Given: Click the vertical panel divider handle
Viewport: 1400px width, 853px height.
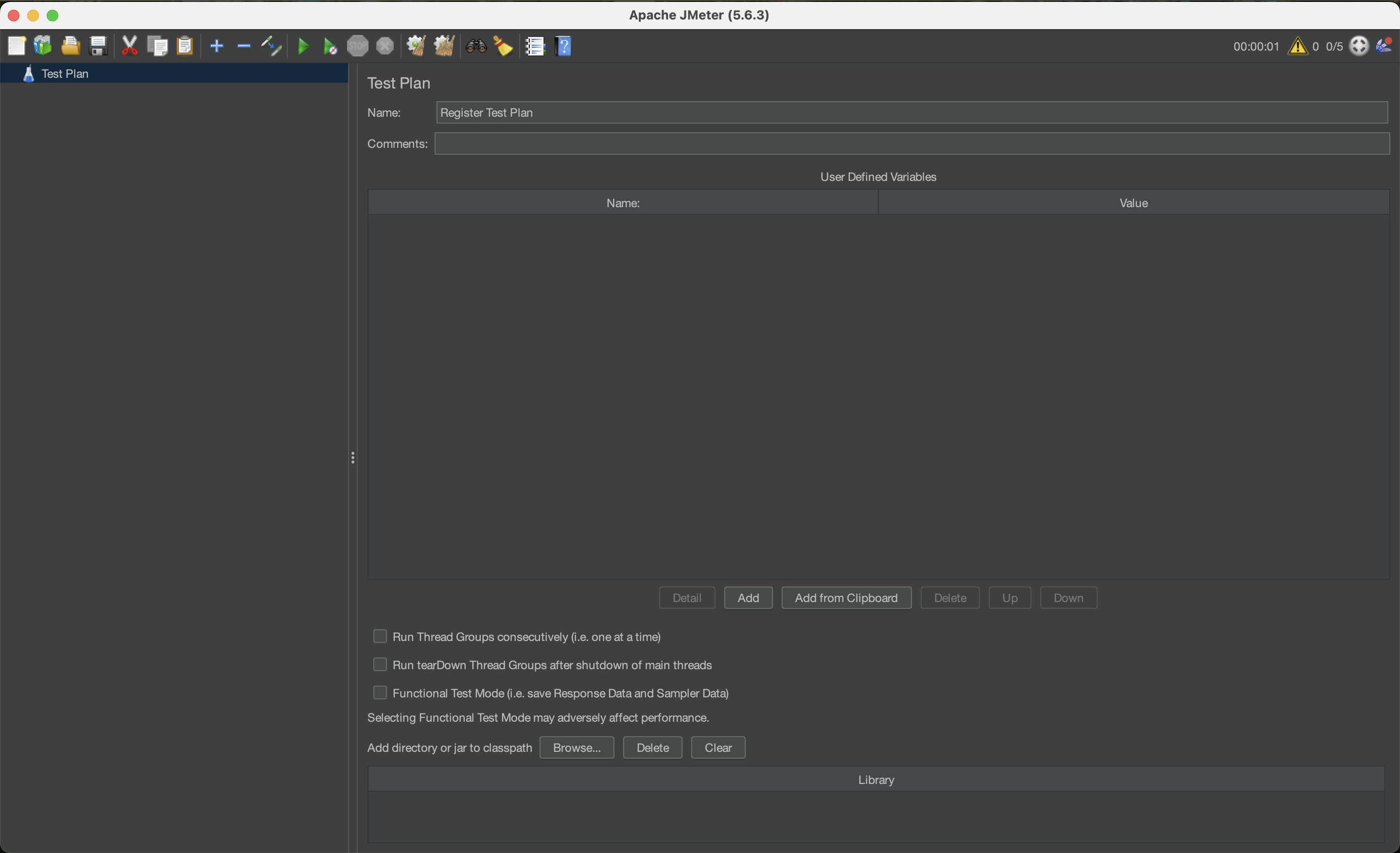Looking at the screenshot, I should (x=353, y=458).
